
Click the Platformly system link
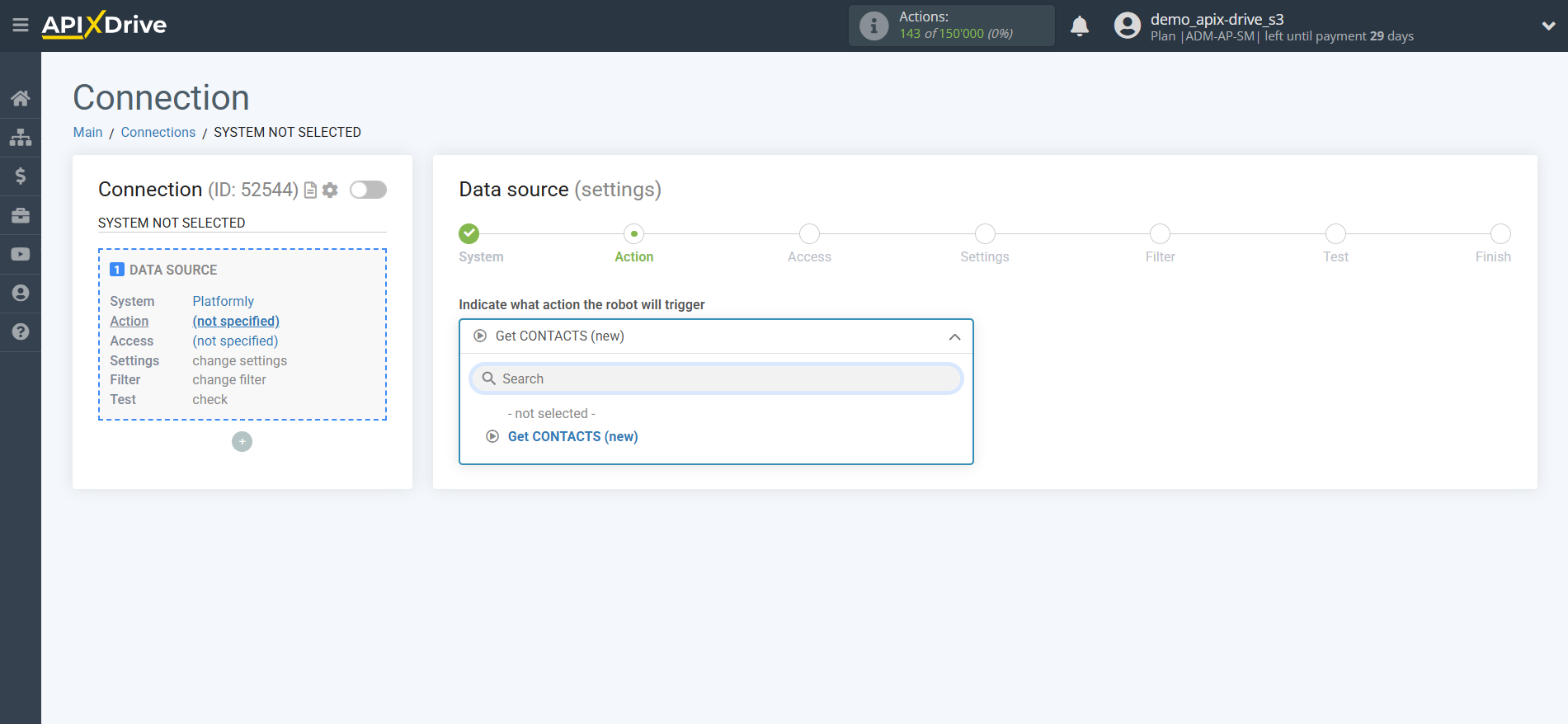point(223,302)
